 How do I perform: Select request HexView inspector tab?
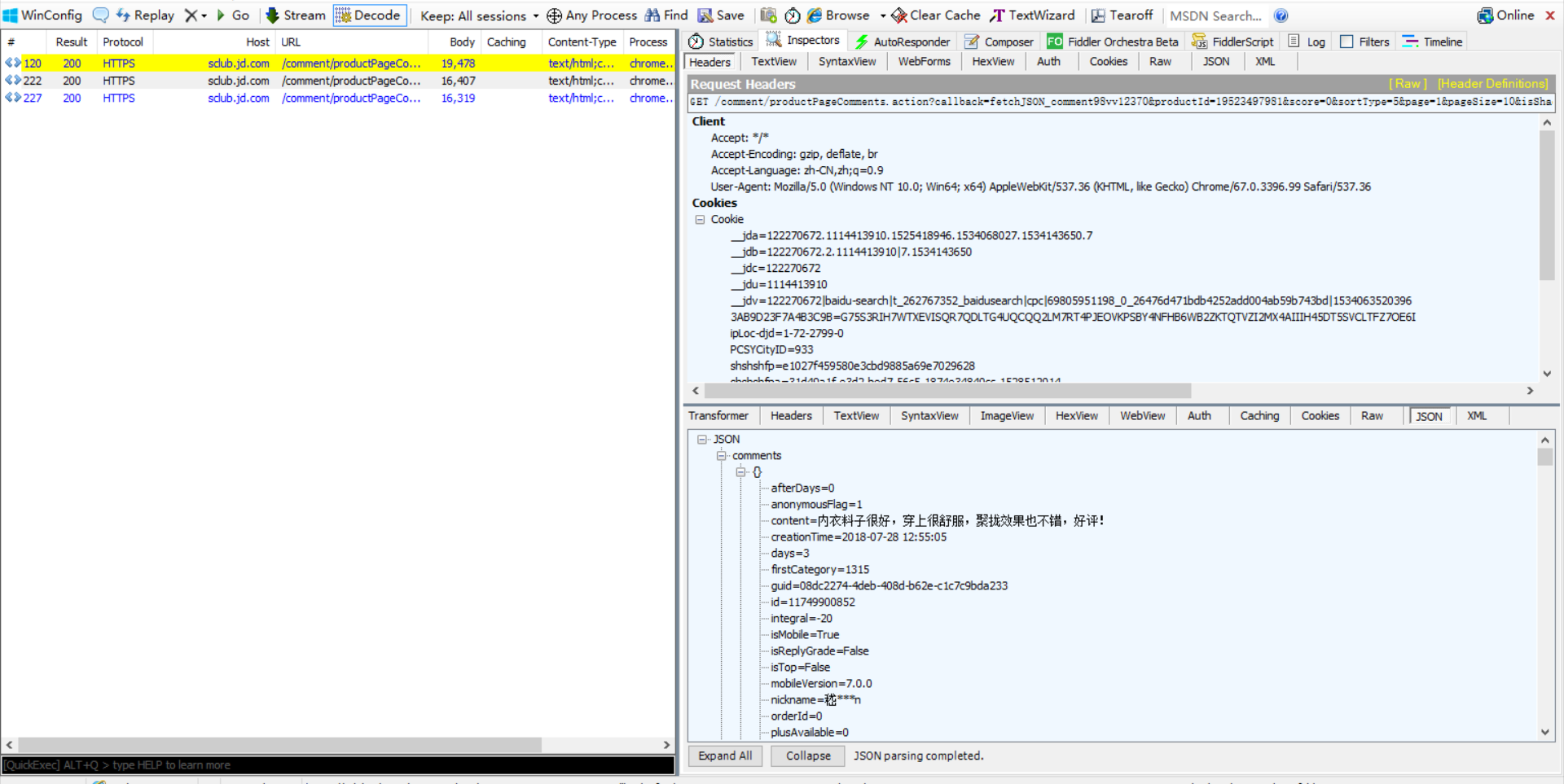click(x=993, y=62)
